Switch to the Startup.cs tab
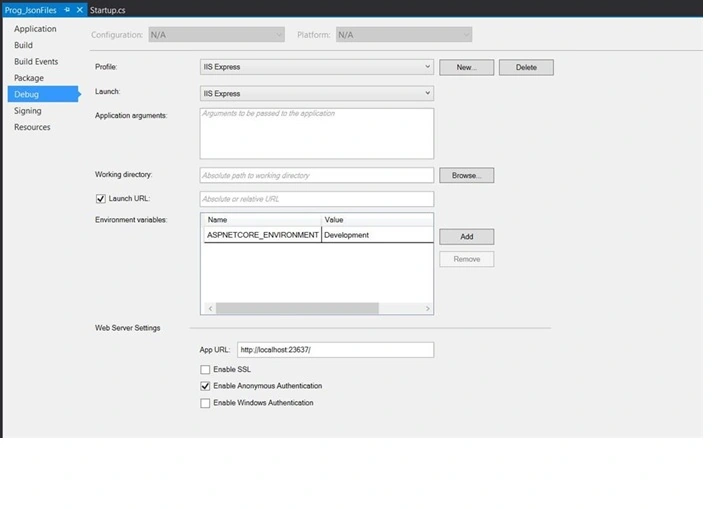Screen dimensions: 720x509 107,10
